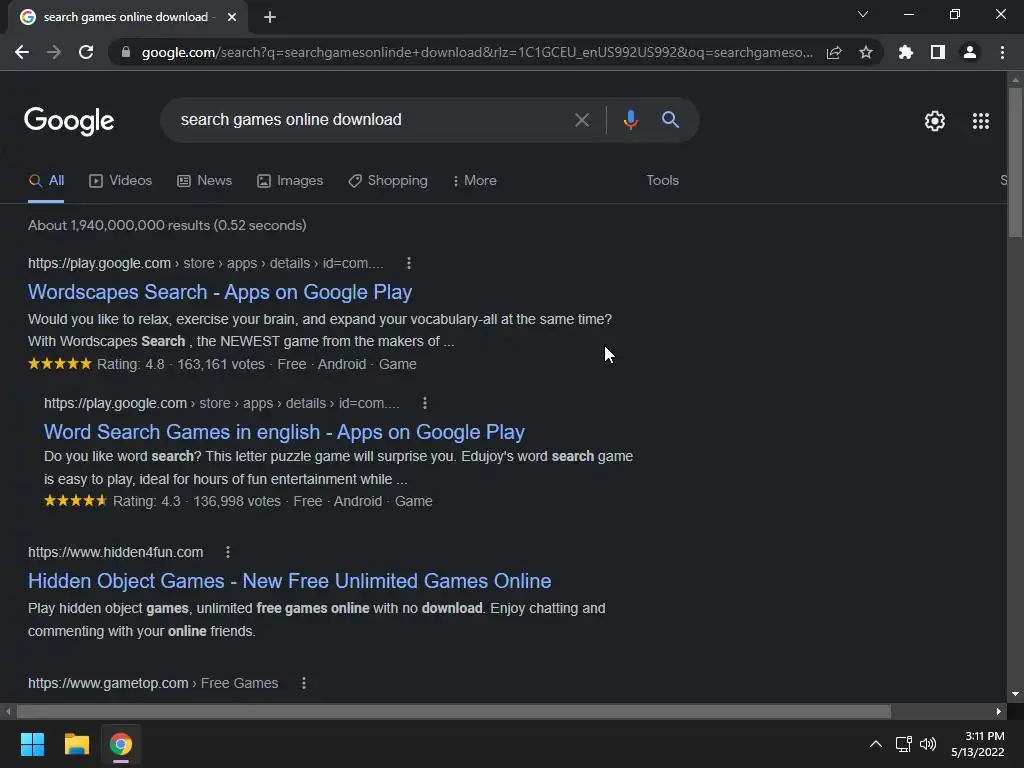Reload the current page
The height and width of the screenshot is (768, 1024).
coord(86,52)
